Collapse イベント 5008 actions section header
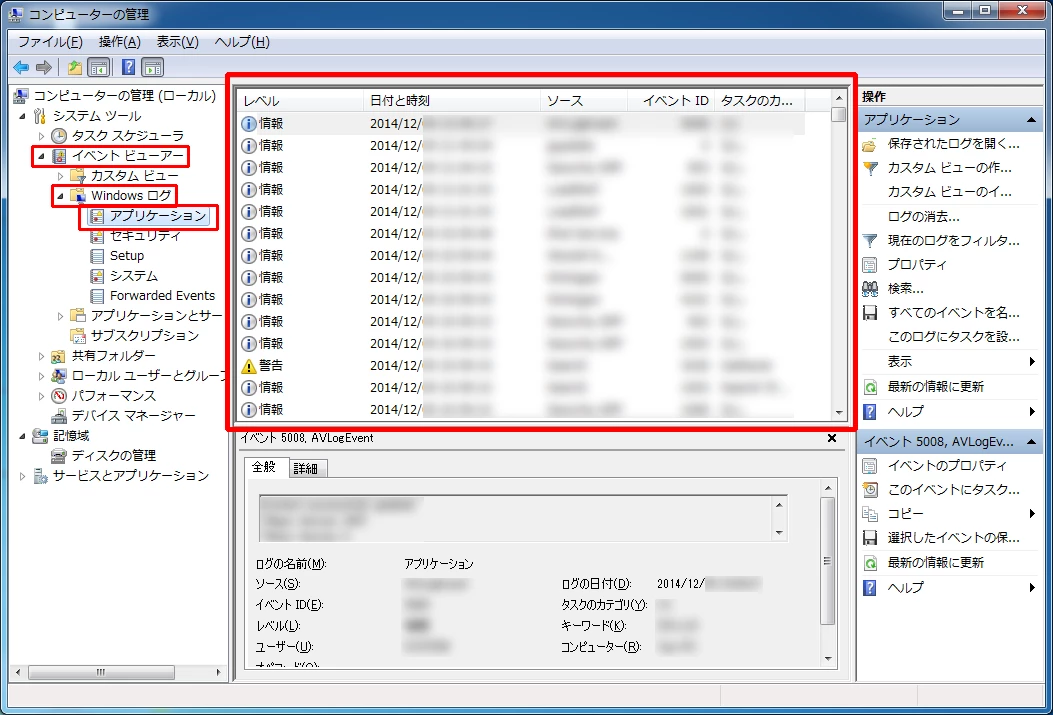The height and width of the screenshot is (715, 1053). coord(950,441)
